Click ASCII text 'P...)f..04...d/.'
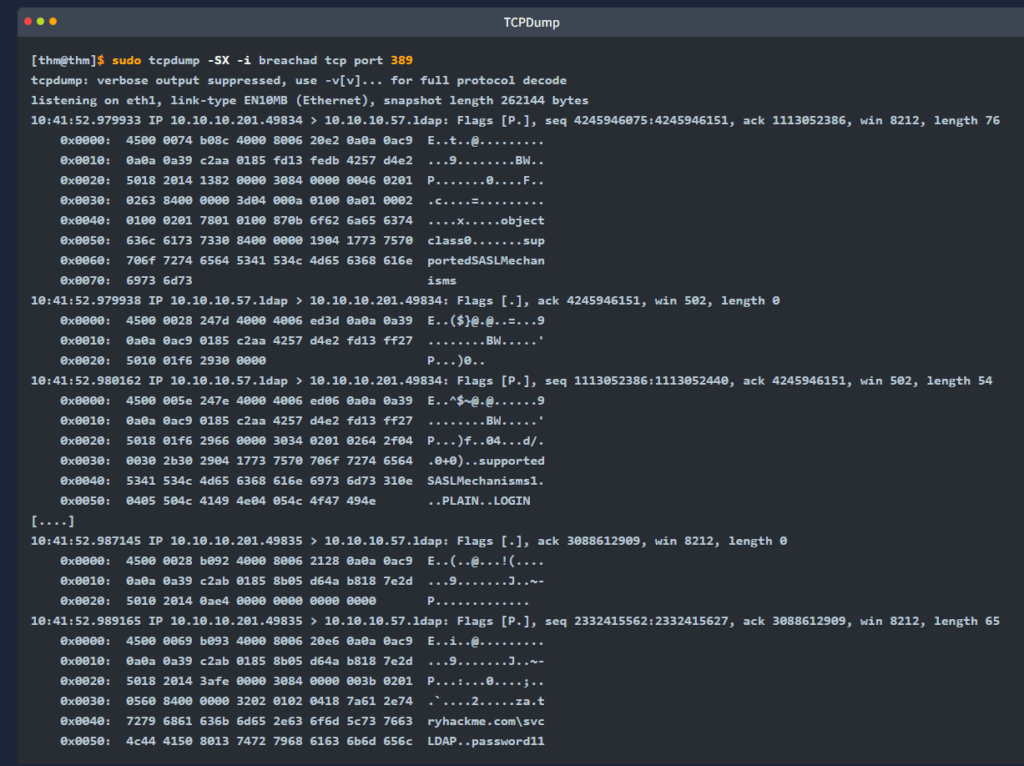 [486, 441]
